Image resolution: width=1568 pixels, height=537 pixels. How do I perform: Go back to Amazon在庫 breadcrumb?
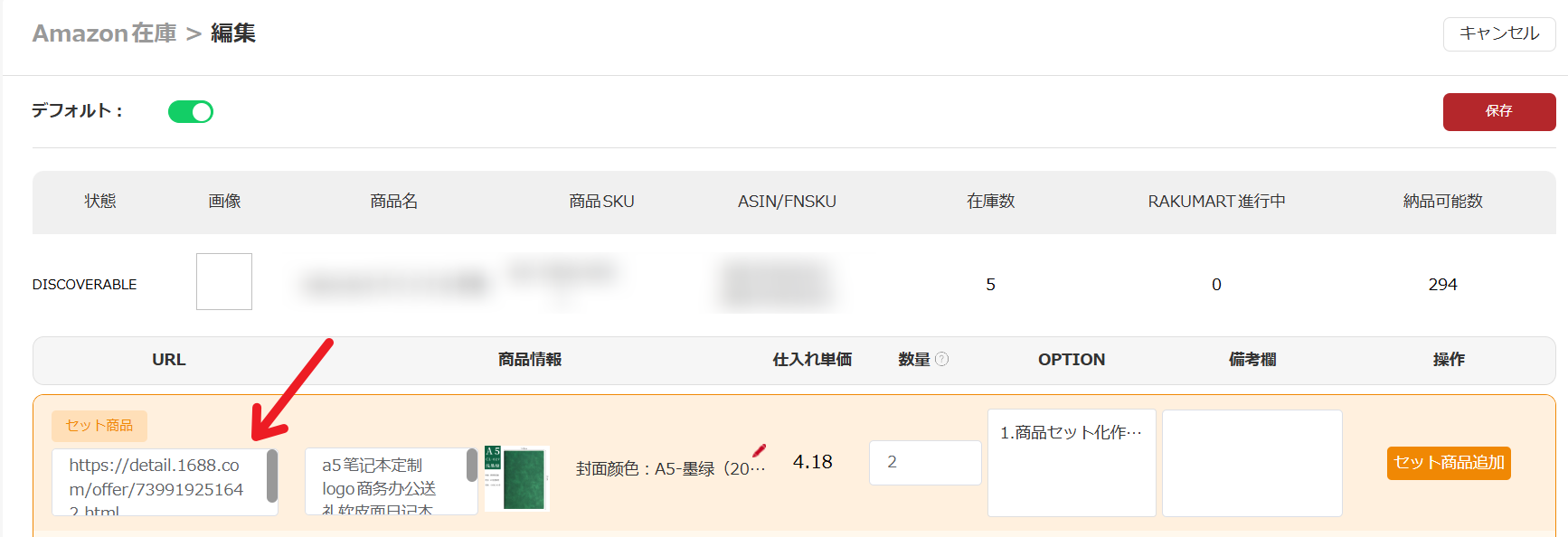point(105,33)
